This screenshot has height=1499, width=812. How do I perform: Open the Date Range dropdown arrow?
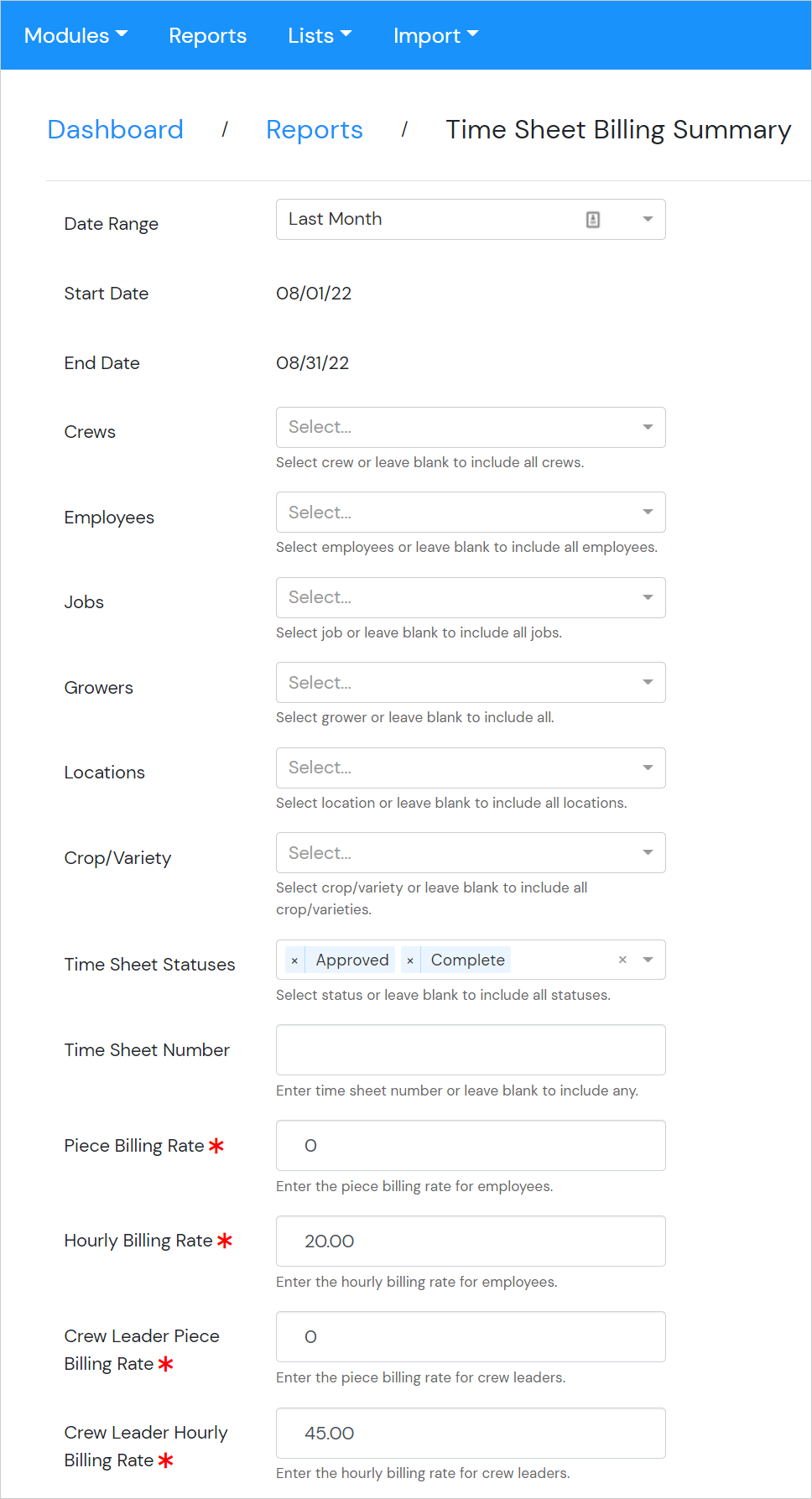point(648,220)
